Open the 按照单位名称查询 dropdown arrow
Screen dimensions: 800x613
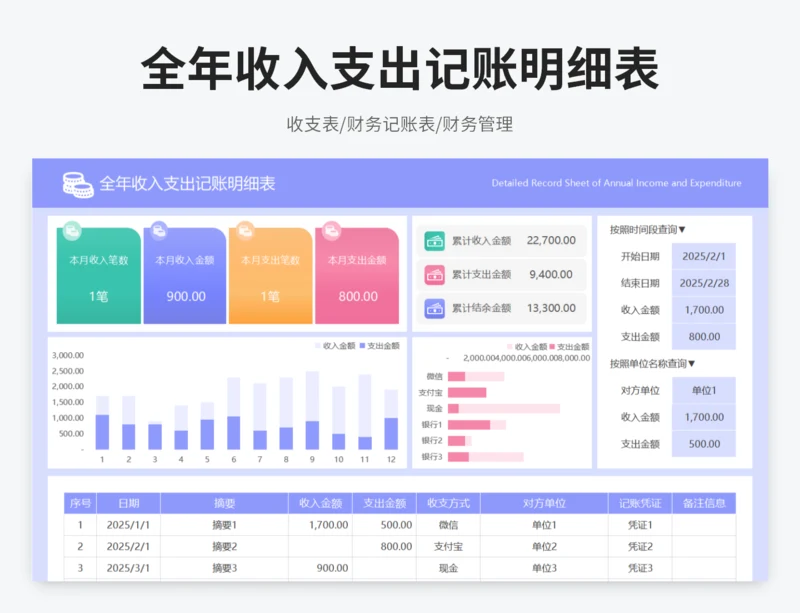691,364
